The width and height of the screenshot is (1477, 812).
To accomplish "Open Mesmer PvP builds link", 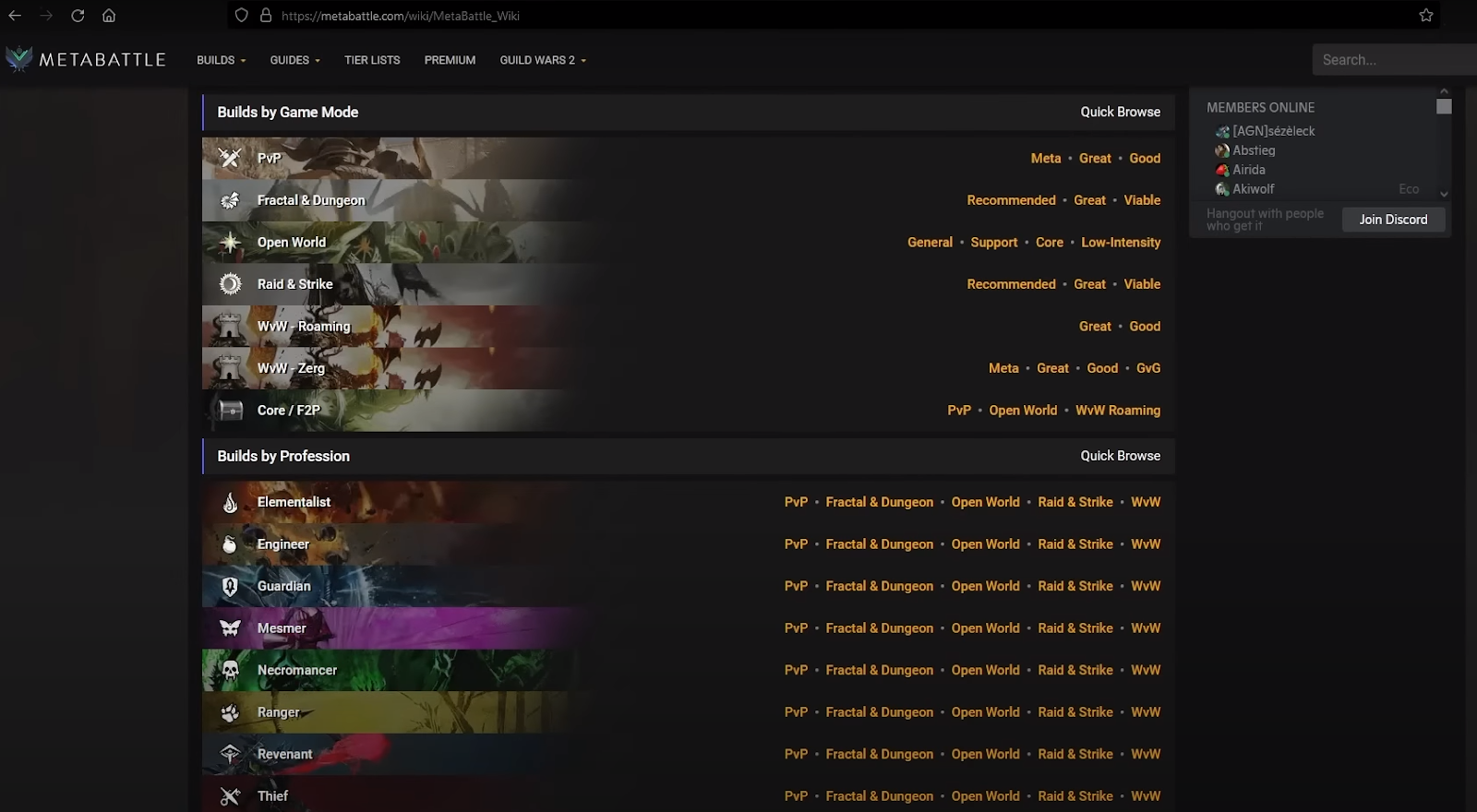I will (x=796, y=628).
